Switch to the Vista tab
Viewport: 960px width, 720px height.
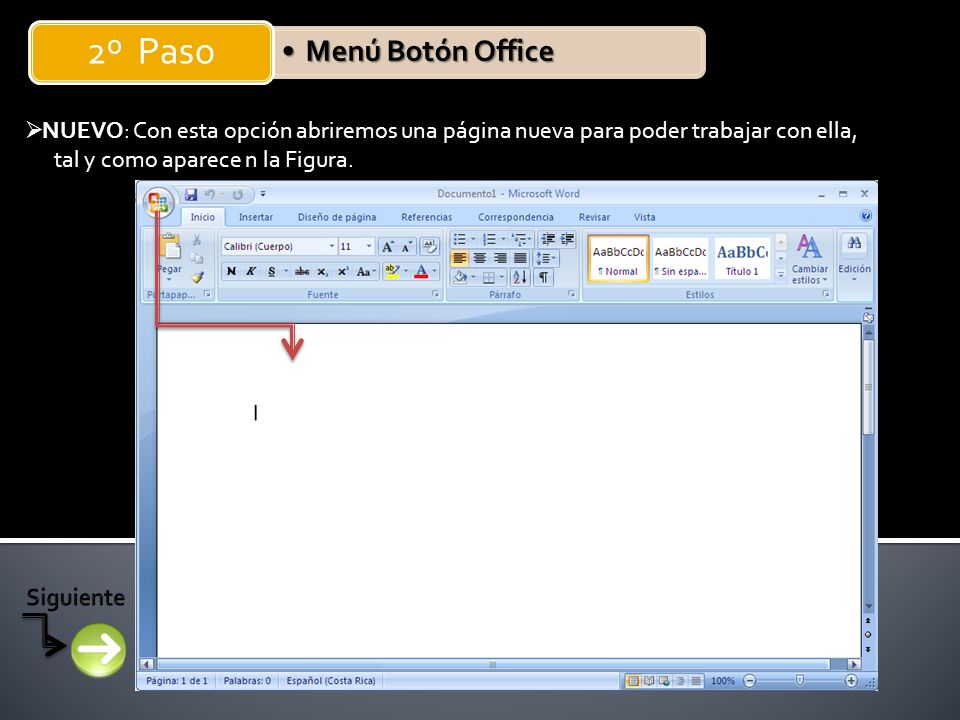tap(644, 217)
